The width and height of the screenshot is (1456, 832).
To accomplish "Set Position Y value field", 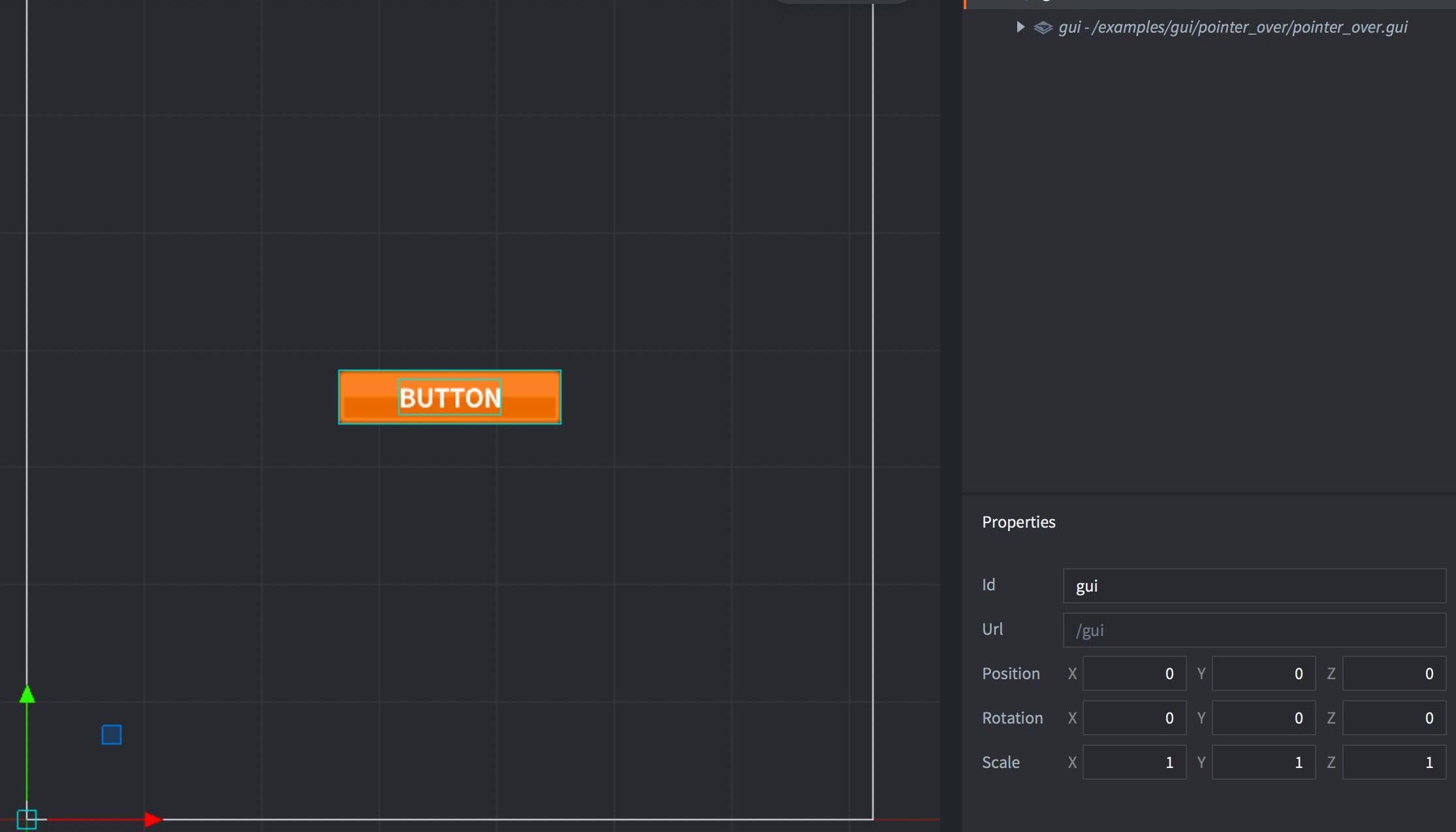I will 1263,673.
